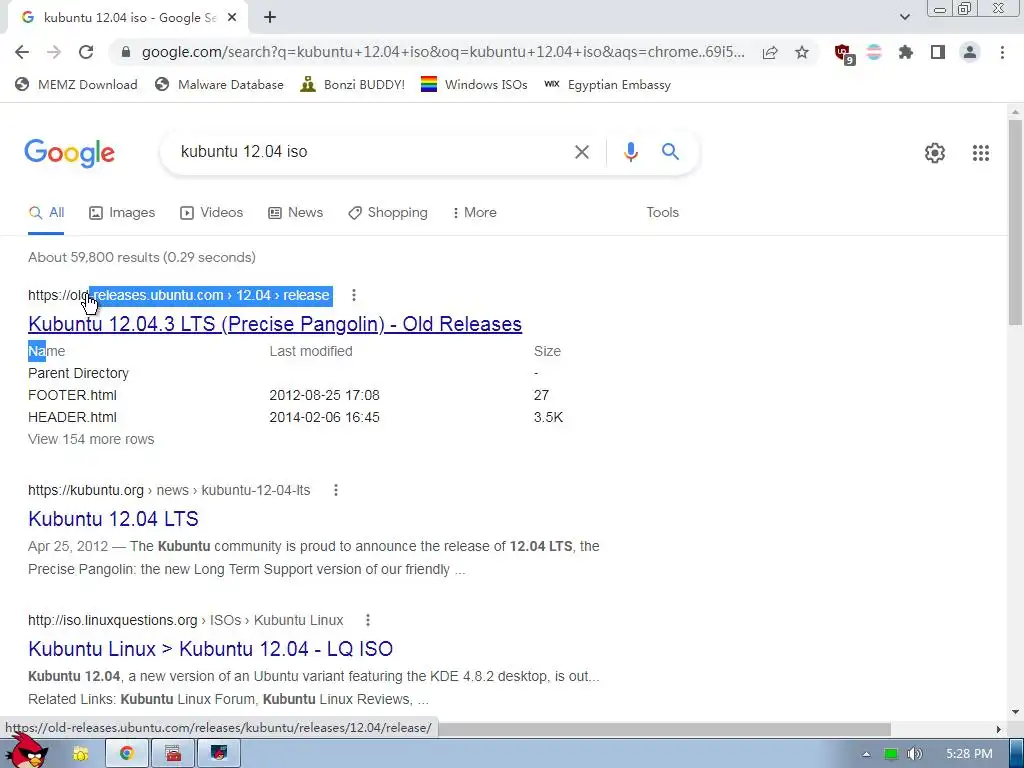
Task: Open the search Tools options
Action: pos(662,213)
